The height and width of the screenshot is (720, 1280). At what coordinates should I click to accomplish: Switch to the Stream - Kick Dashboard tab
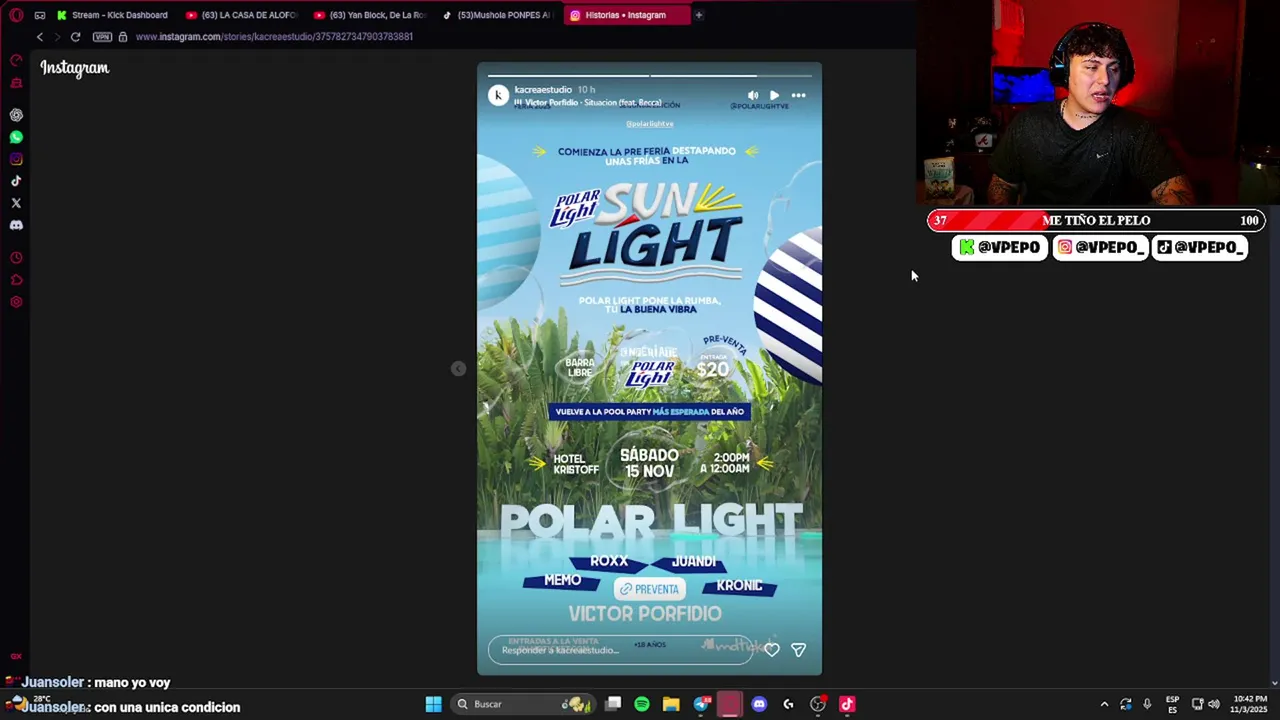(112, 15)
